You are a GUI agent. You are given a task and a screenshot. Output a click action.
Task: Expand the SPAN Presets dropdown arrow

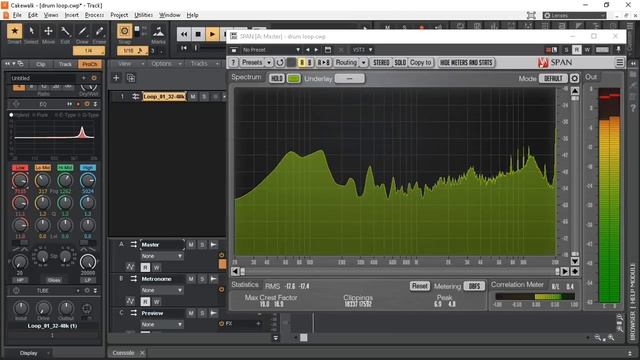pyautogui.click(x=269, y=62)
